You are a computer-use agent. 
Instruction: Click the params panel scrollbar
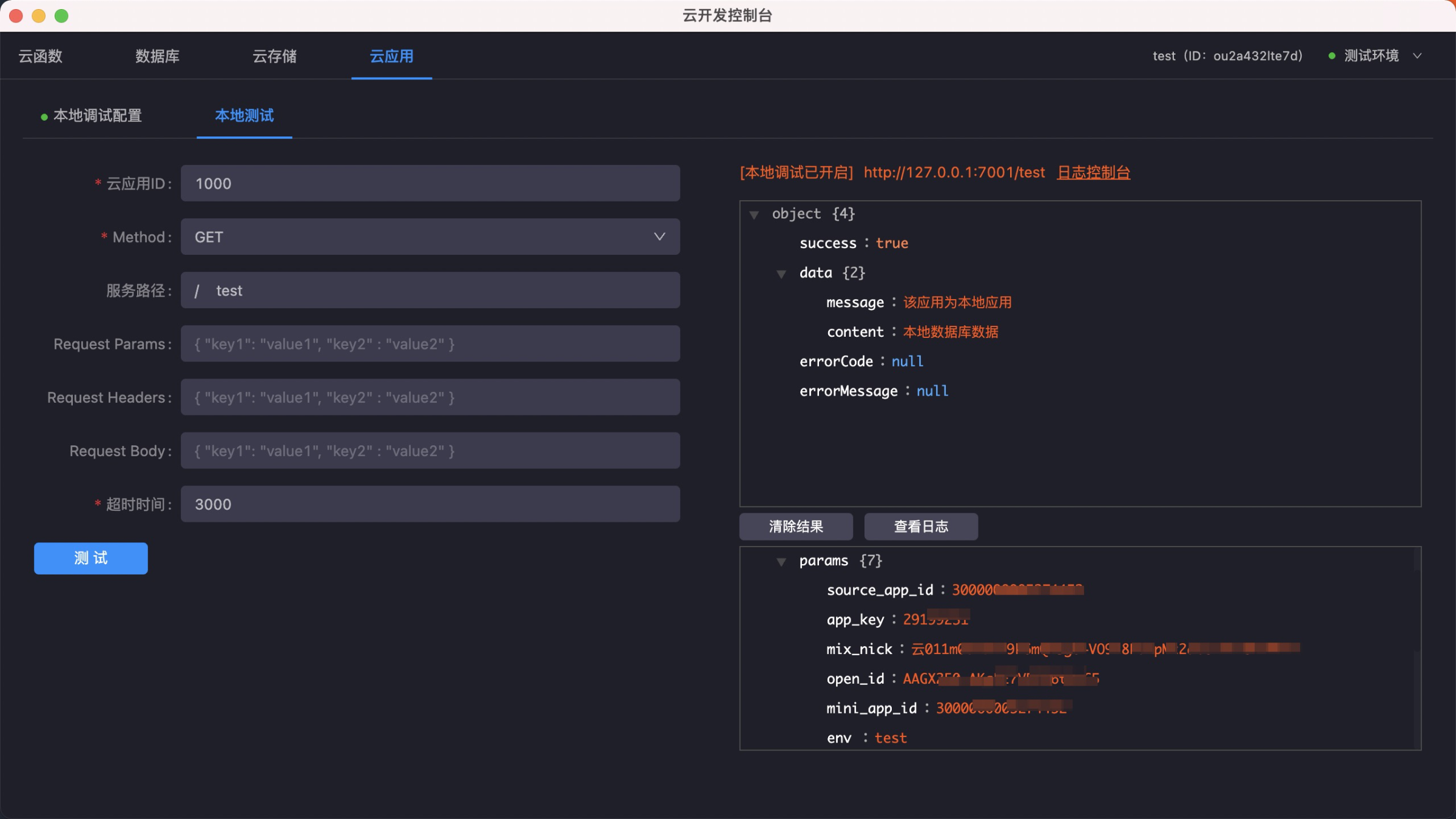tap(1417, 648)
